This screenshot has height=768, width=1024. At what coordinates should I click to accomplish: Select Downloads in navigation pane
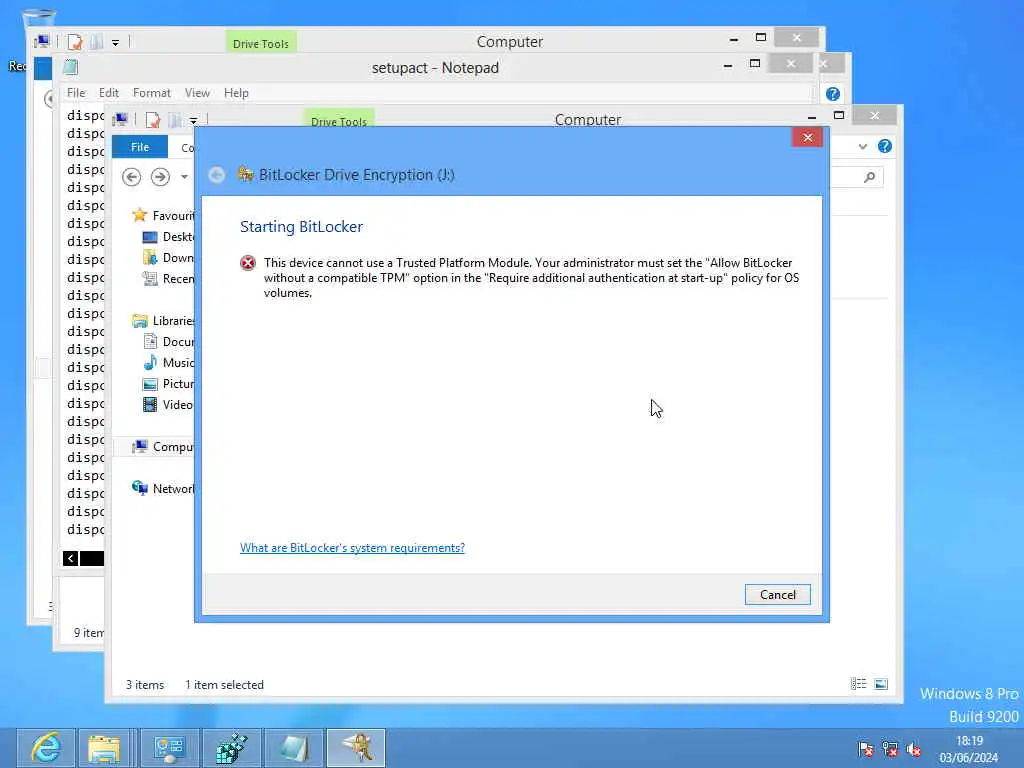[168, 257]
